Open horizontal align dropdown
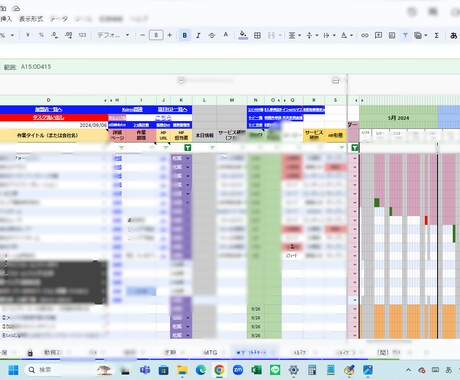This screenshot has height=380, width=460. 294,35
